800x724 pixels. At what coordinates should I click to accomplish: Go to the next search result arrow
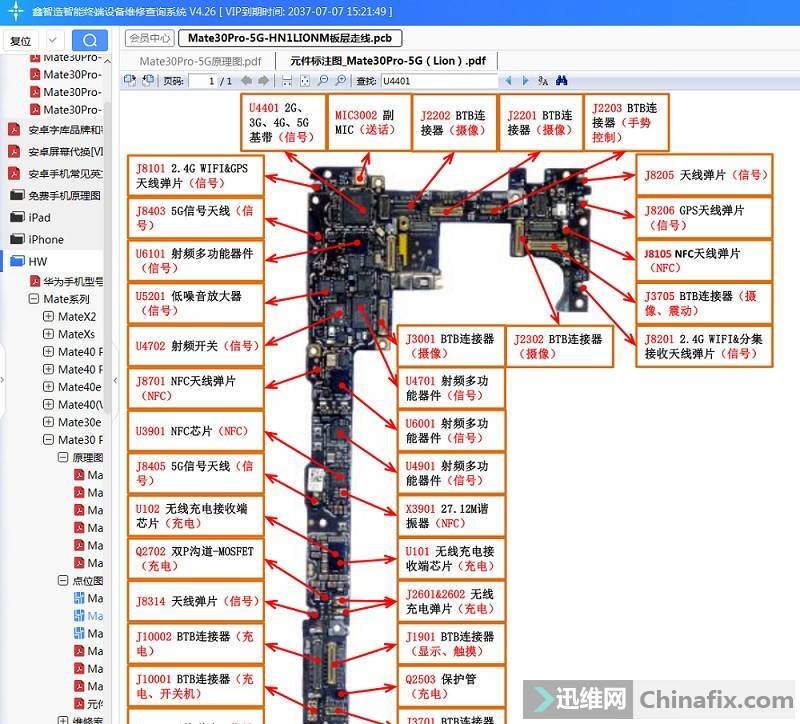(524, 80)
